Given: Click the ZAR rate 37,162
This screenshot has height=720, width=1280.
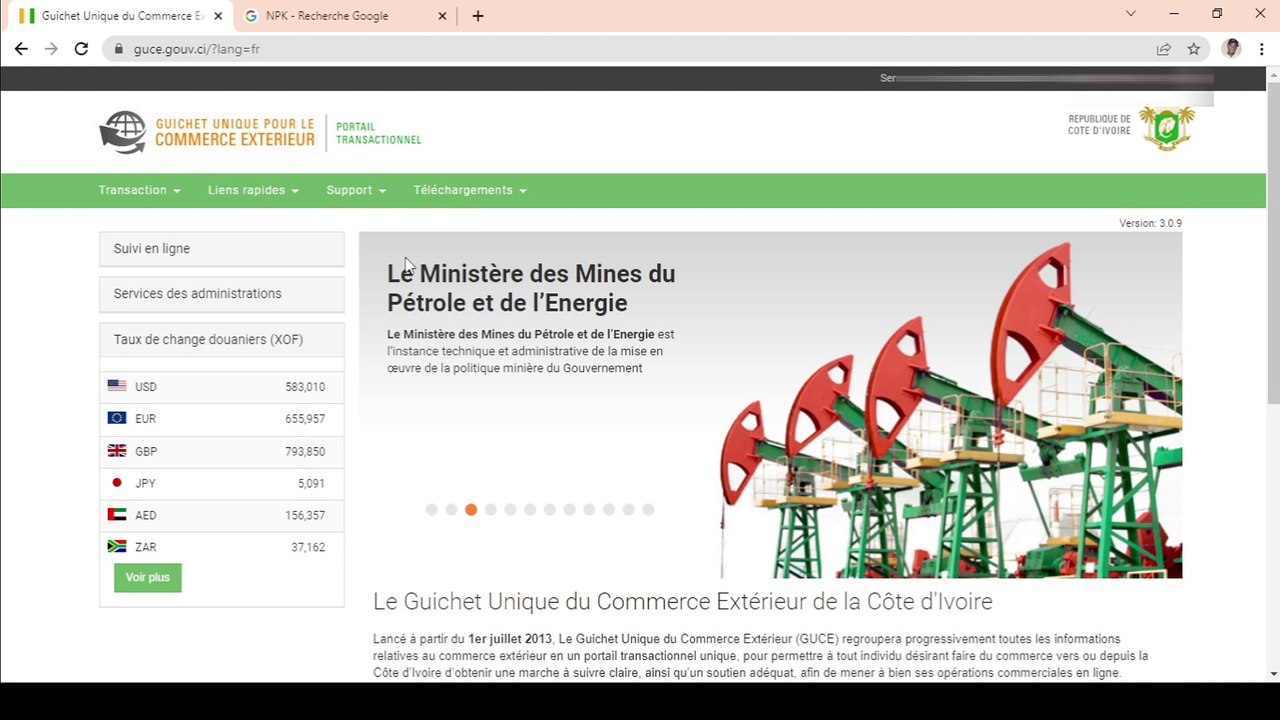Looking at the screenshot, I should click(308, 547).
